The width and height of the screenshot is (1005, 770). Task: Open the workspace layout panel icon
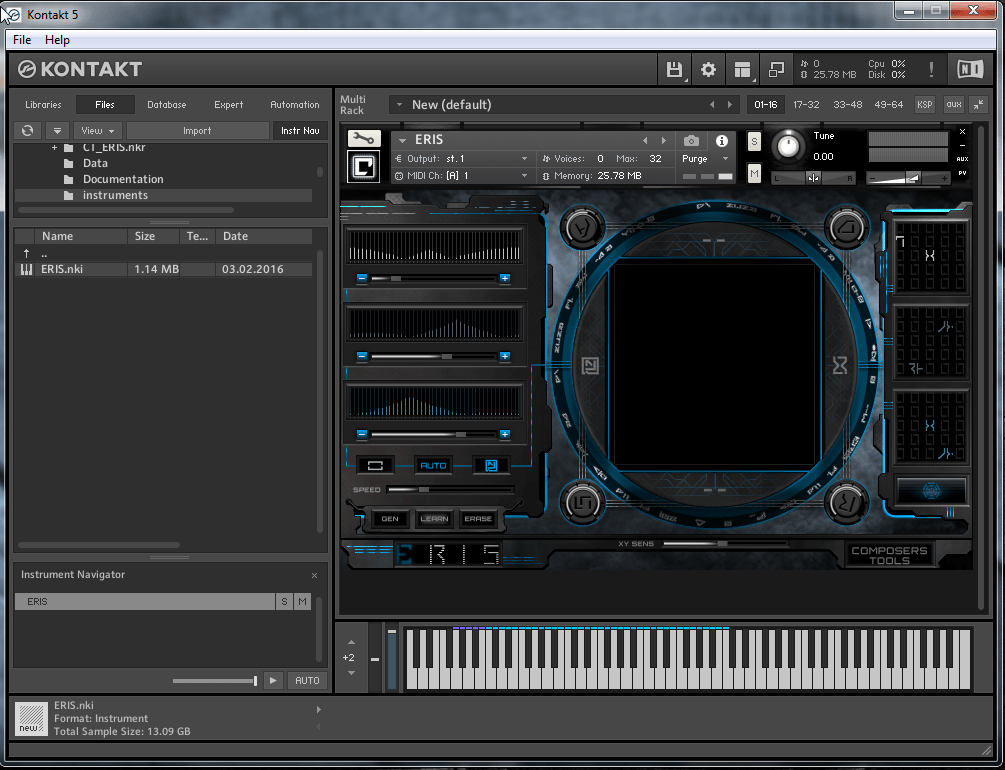(742, 69)
